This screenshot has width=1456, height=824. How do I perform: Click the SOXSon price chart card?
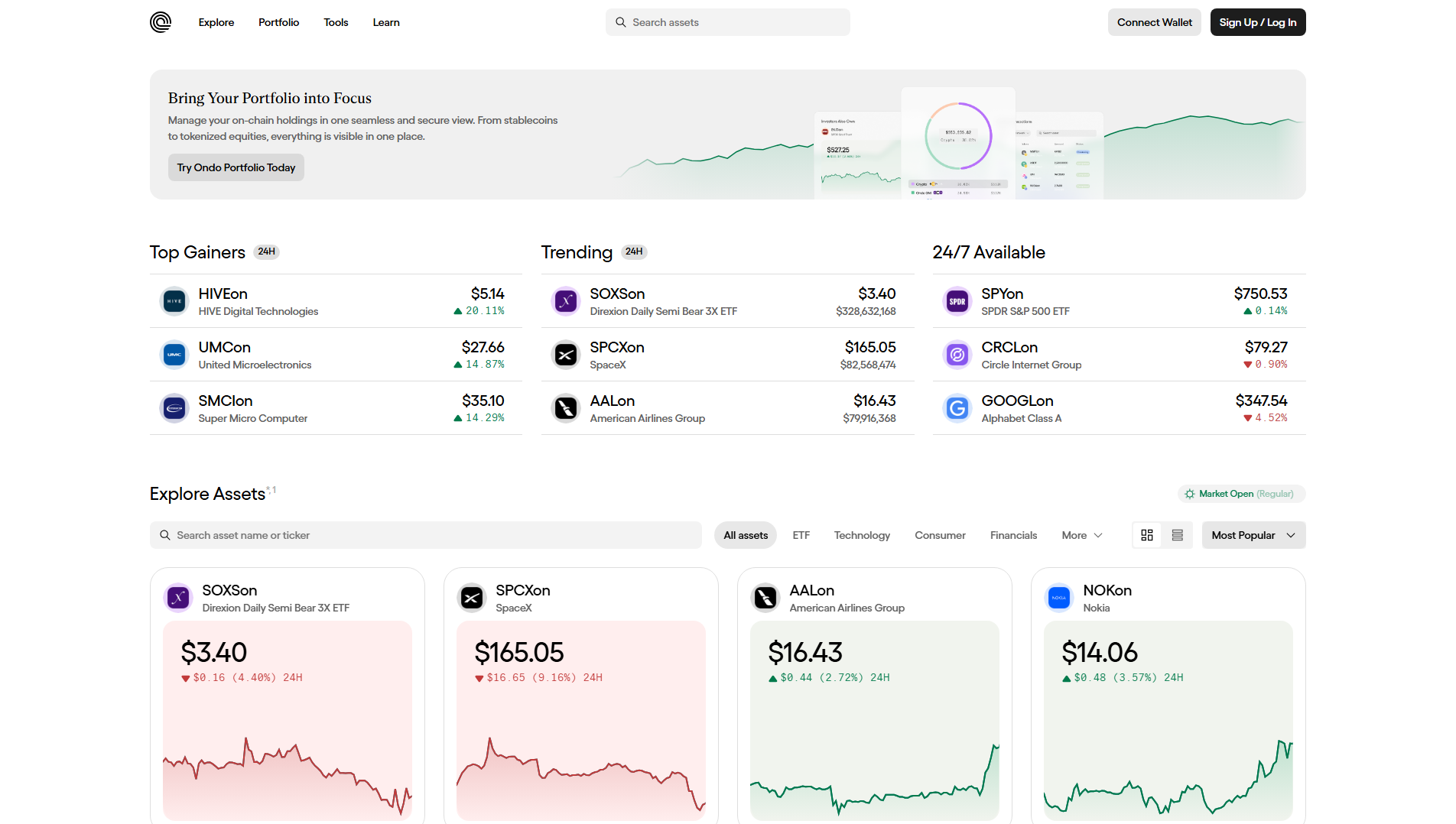point(288,721)
